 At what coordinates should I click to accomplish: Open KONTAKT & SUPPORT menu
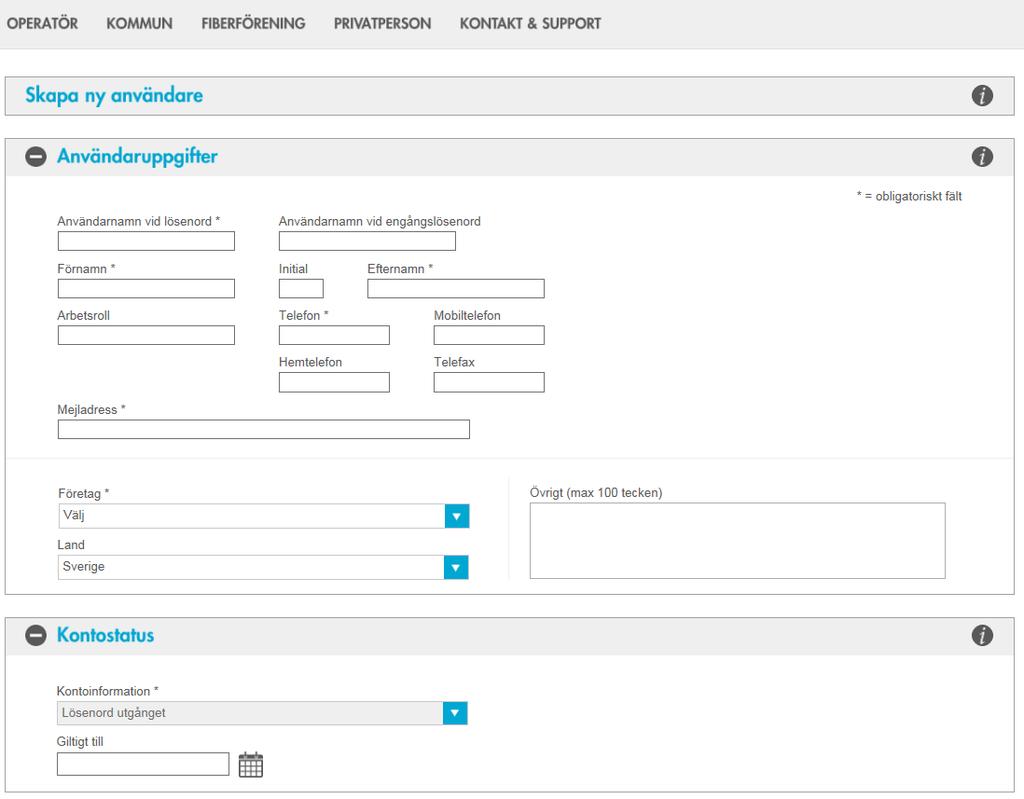point(530,24)
